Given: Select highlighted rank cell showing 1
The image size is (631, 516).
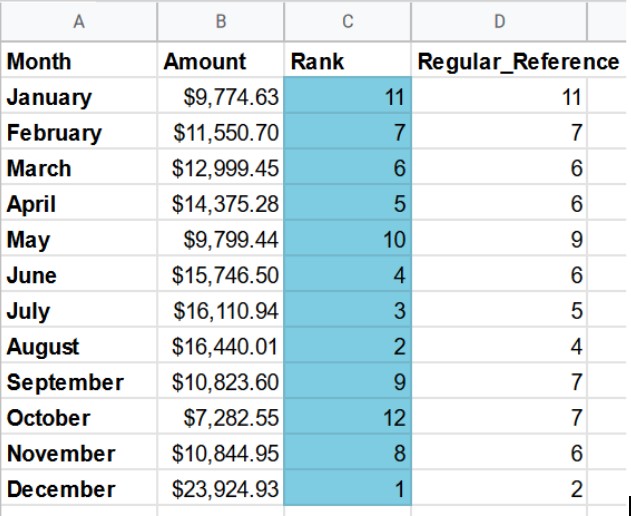Looking at the screenshot, I should 347,490.
